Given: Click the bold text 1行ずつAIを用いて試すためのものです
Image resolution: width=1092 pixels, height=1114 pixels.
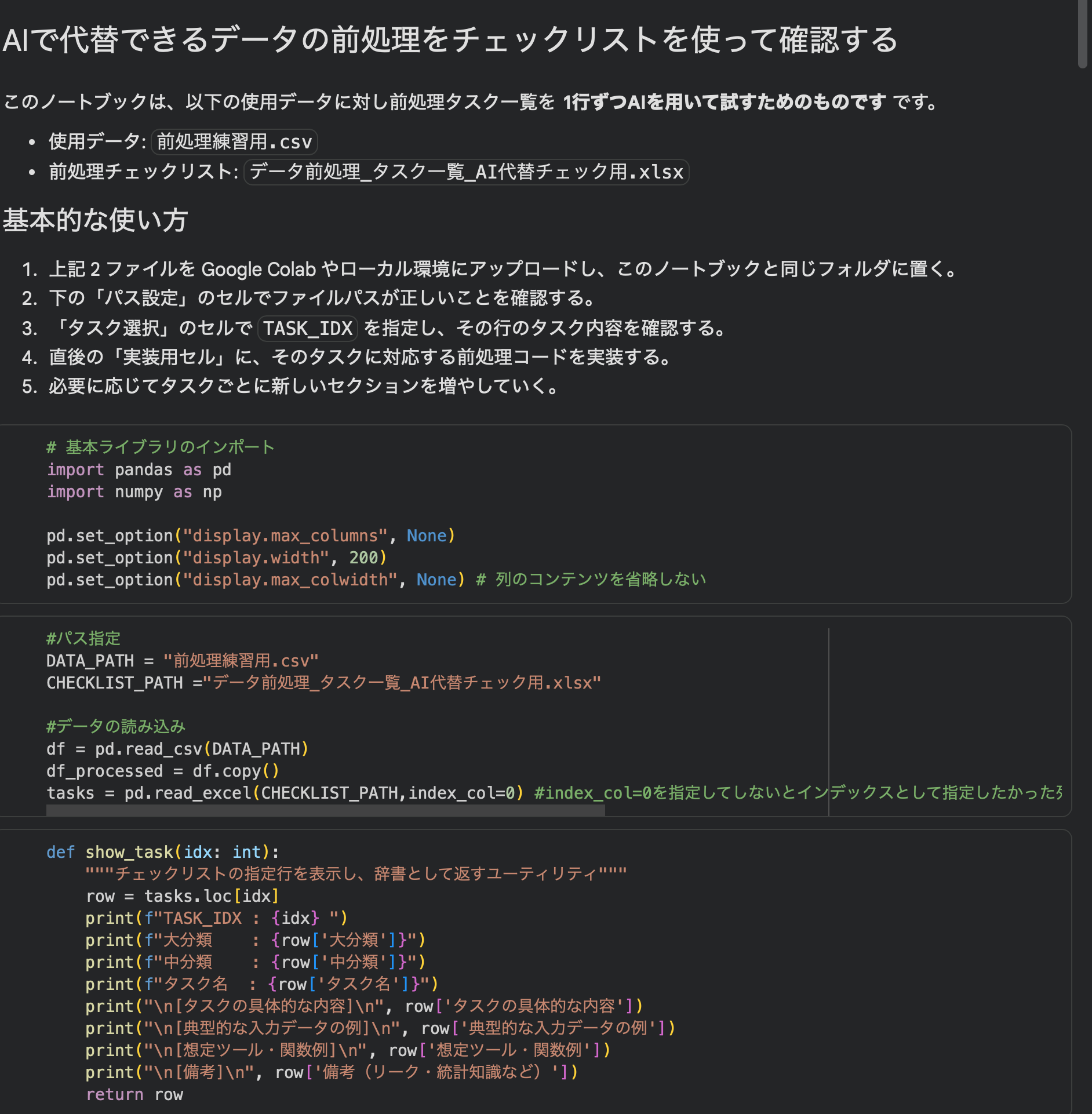Looking at the screenshot, I should (x=725, y=102).
